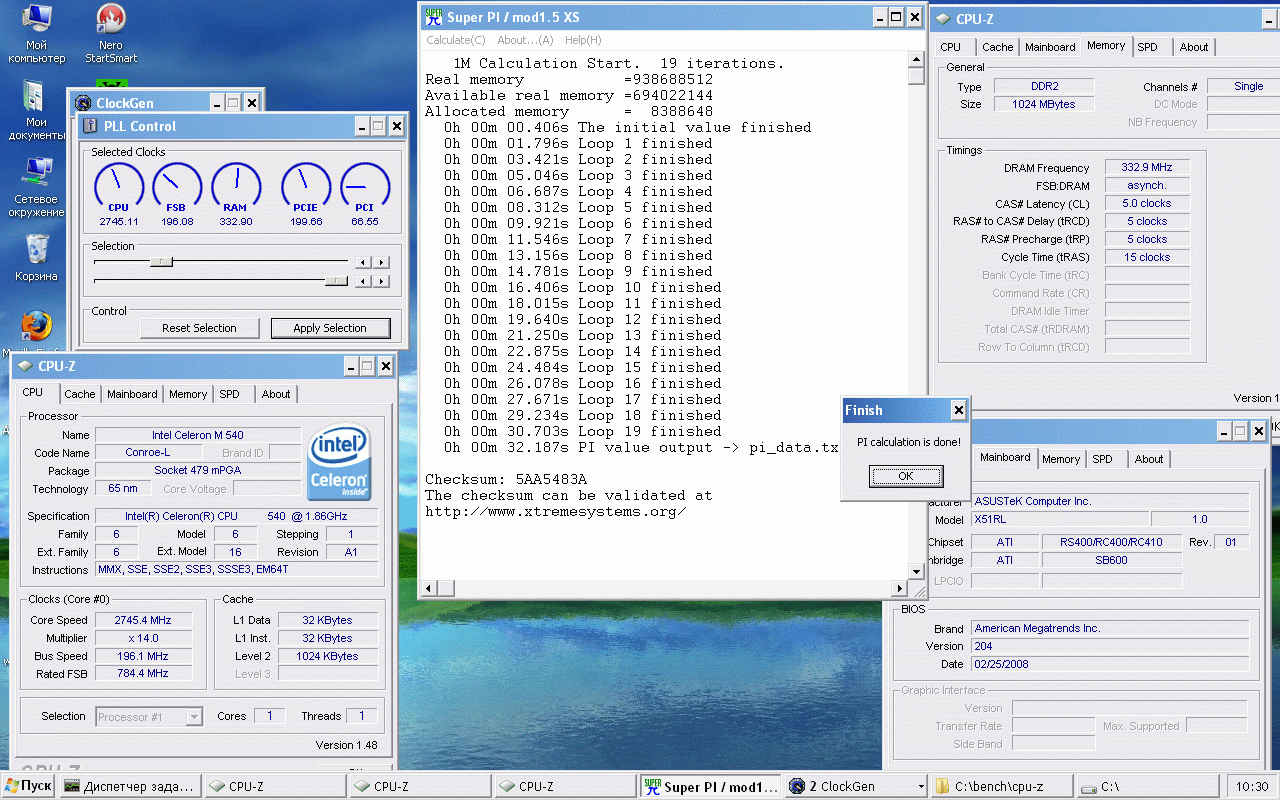Switch to Memory tab in left CPU-Z window
Screen dimensions: 1280x800
pyautogui.click(x=188, y=394)
